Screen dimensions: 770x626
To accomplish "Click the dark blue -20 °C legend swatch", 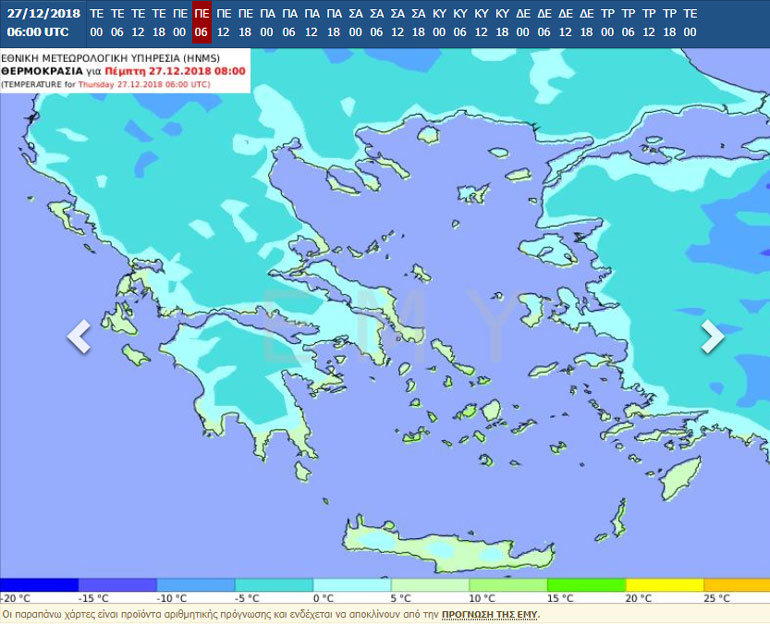I will click(39, 585).
